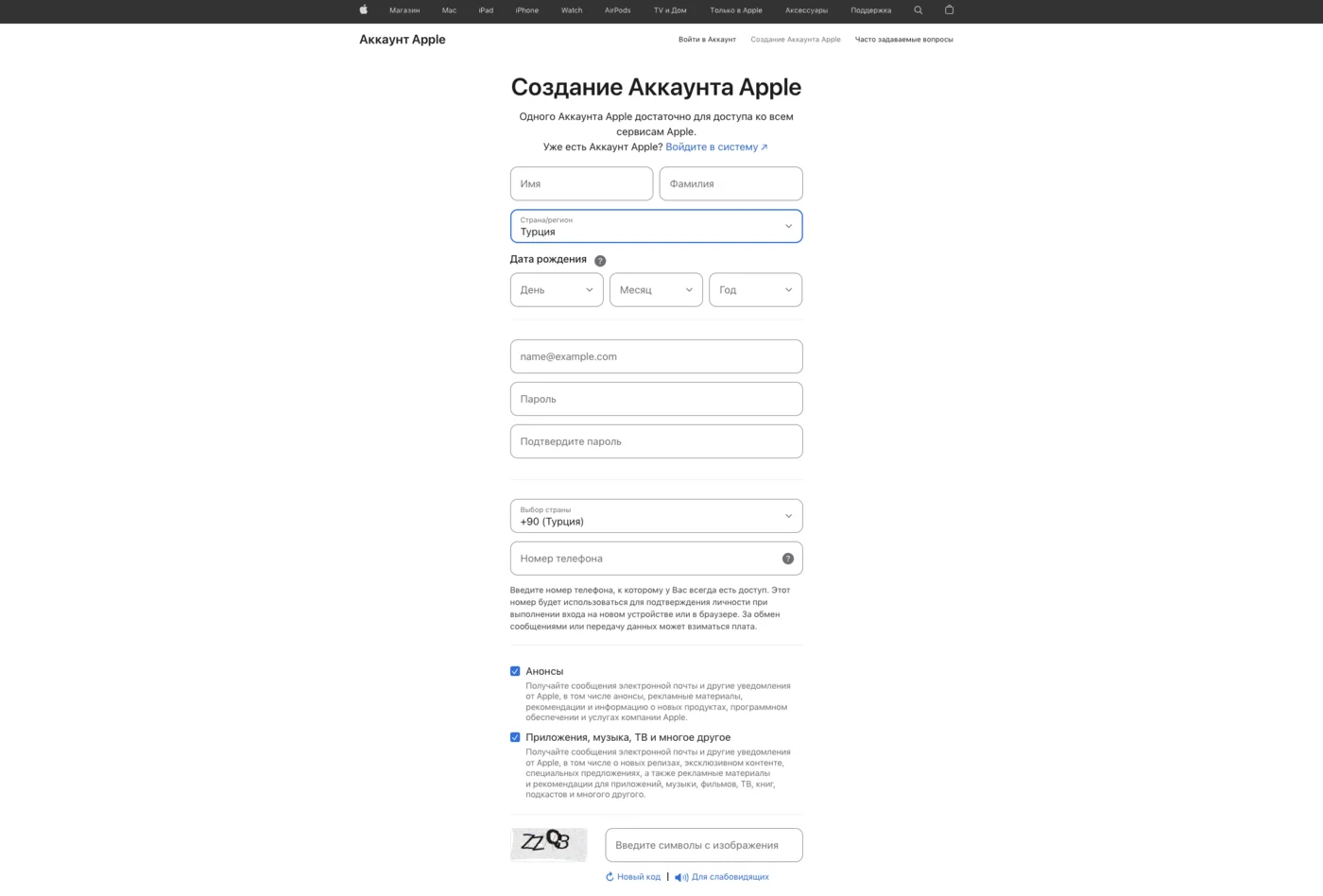1323x896 pixels.
Task: Open the shopping bag icon
Action: coord(949,10)
